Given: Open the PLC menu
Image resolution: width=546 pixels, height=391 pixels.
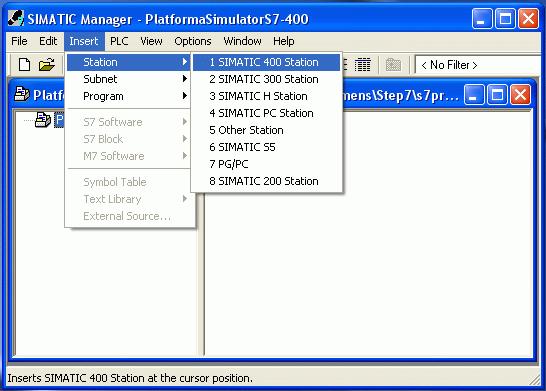Looking at the screenshot, I should (119, 41).
